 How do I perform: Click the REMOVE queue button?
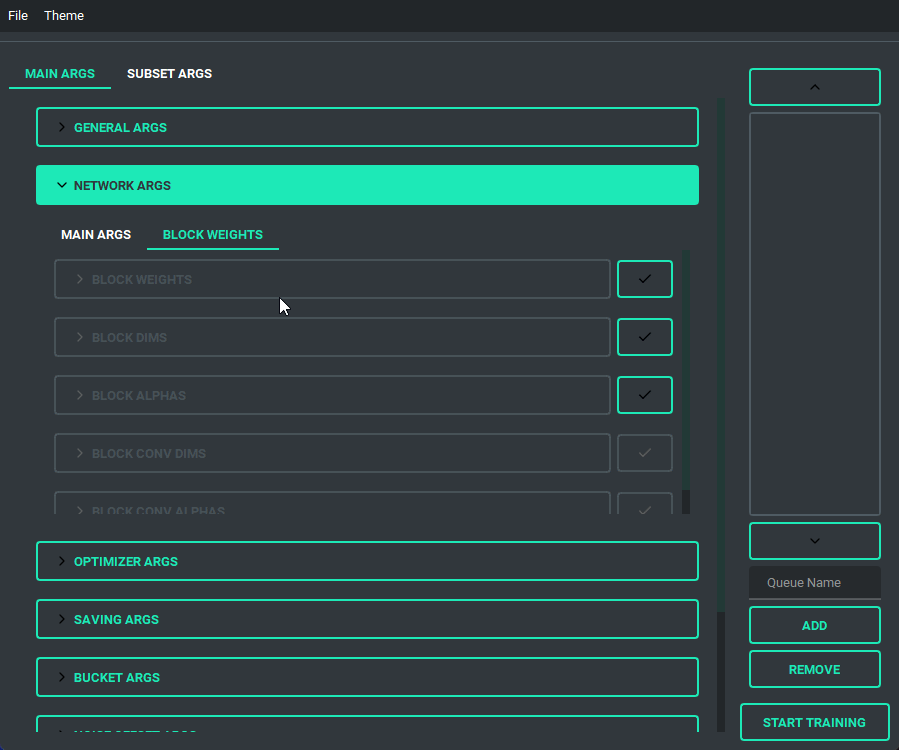pos(815,669)
